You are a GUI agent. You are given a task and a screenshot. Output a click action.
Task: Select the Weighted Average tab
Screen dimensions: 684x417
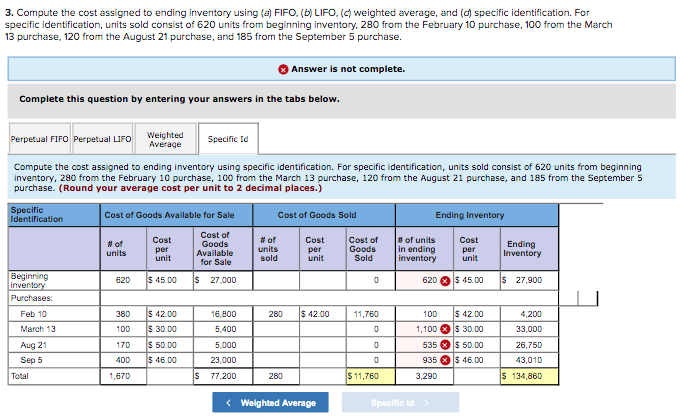[165, 139]
